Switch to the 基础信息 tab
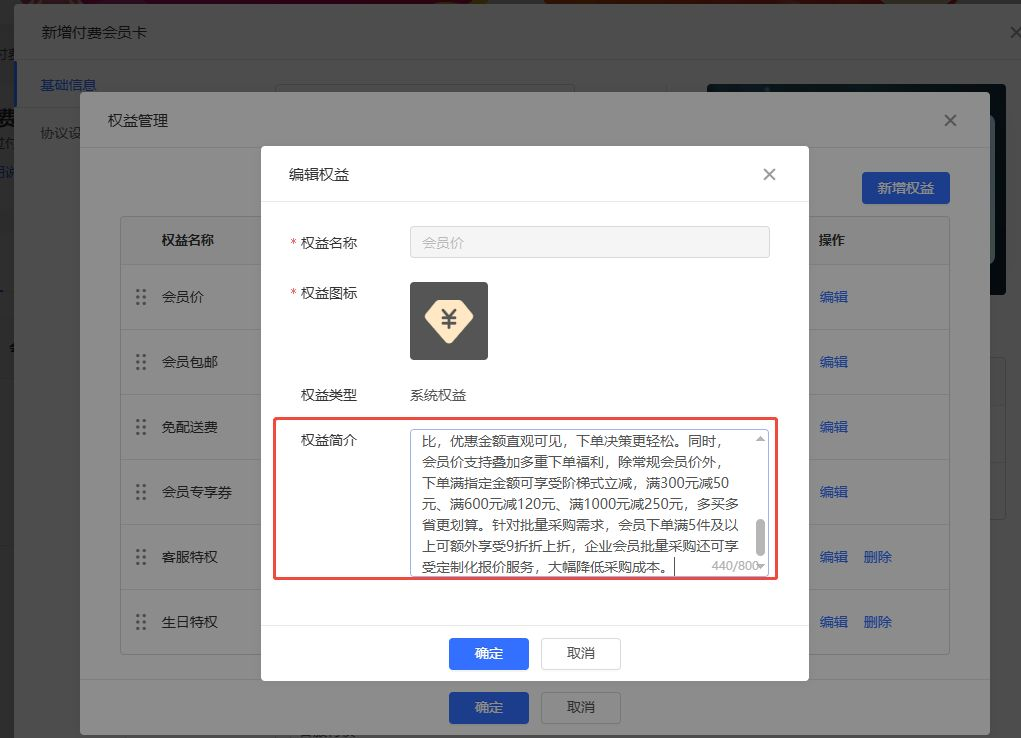Image resolution: width=1021 pixels, height=738 pixels. [68, 86]
